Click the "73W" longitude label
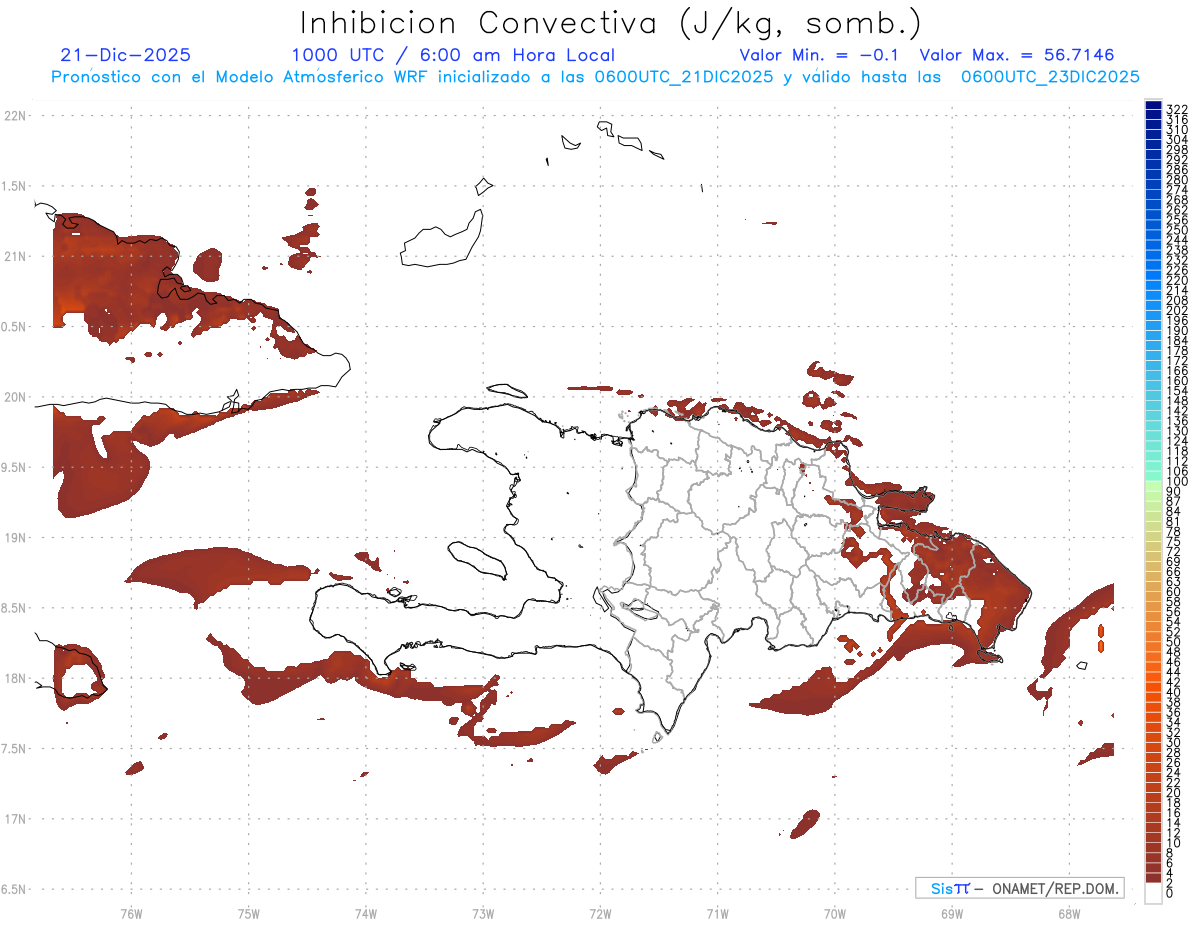This screenshot has height=927, width=1200. [483, 913]
